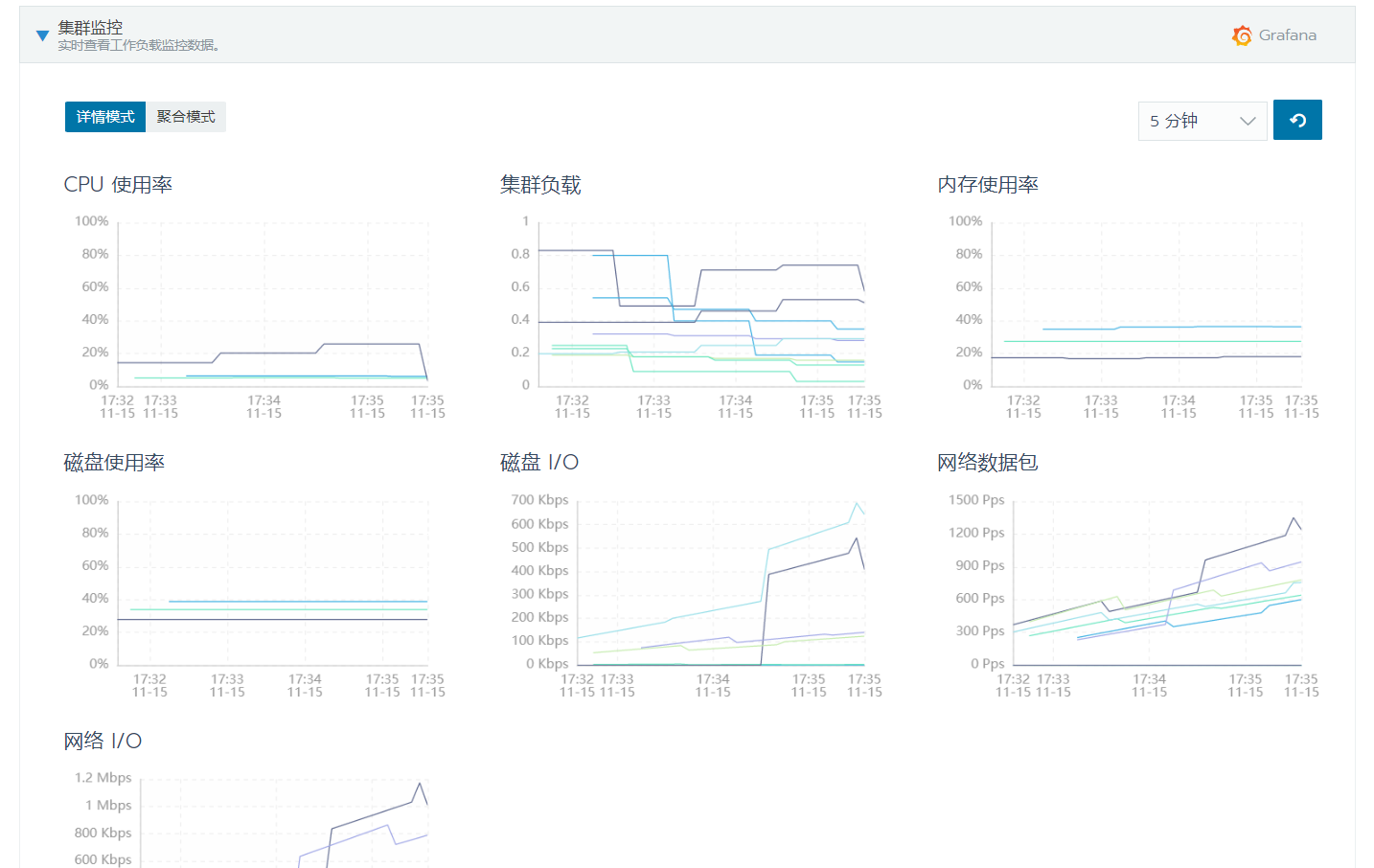Viewport: 1374px width, 868px height.
Task: Select the CPU 使用率 chart title
Action: (118, 185)
